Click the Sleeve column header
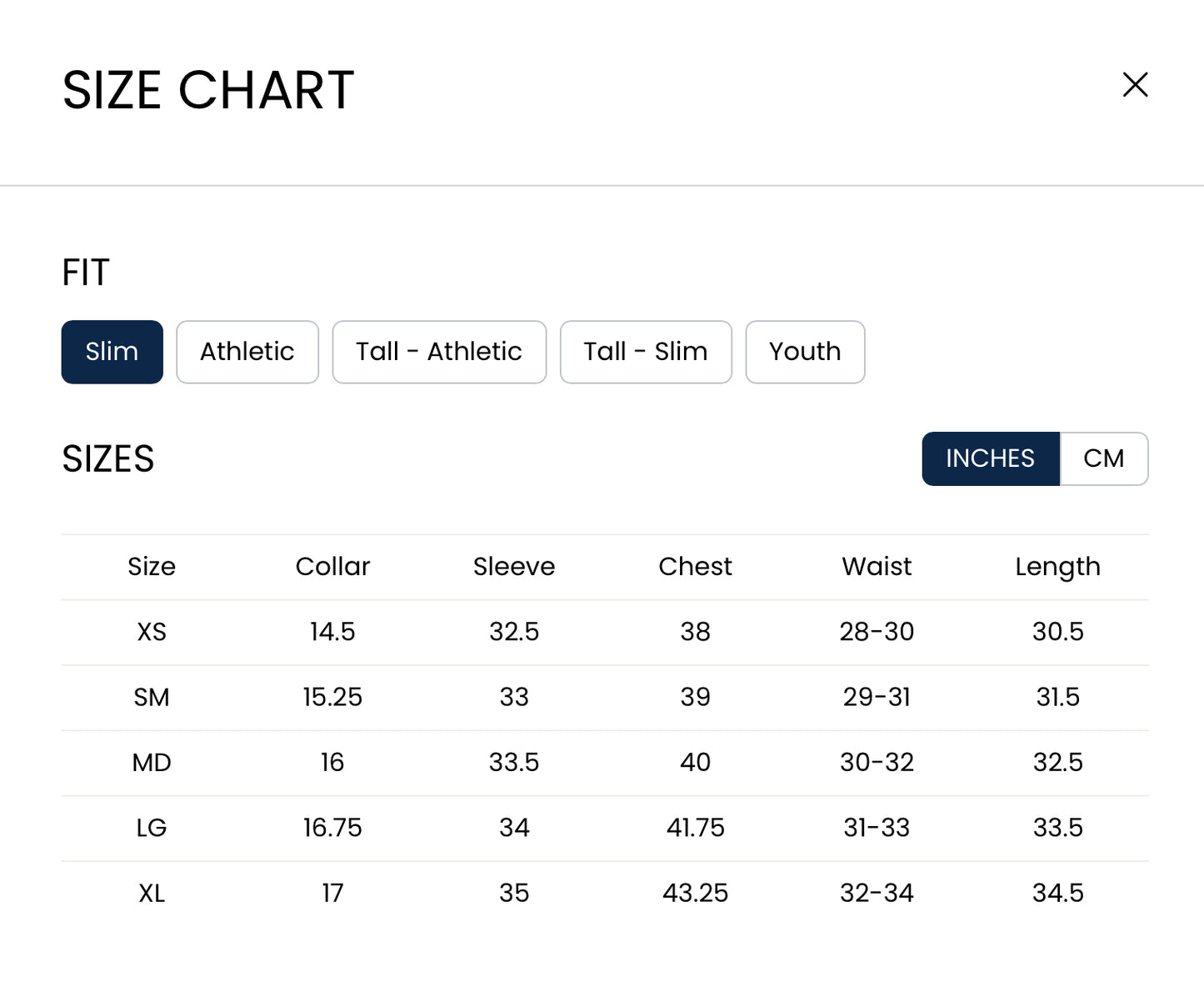1204x987 pixels. point(514,567)
